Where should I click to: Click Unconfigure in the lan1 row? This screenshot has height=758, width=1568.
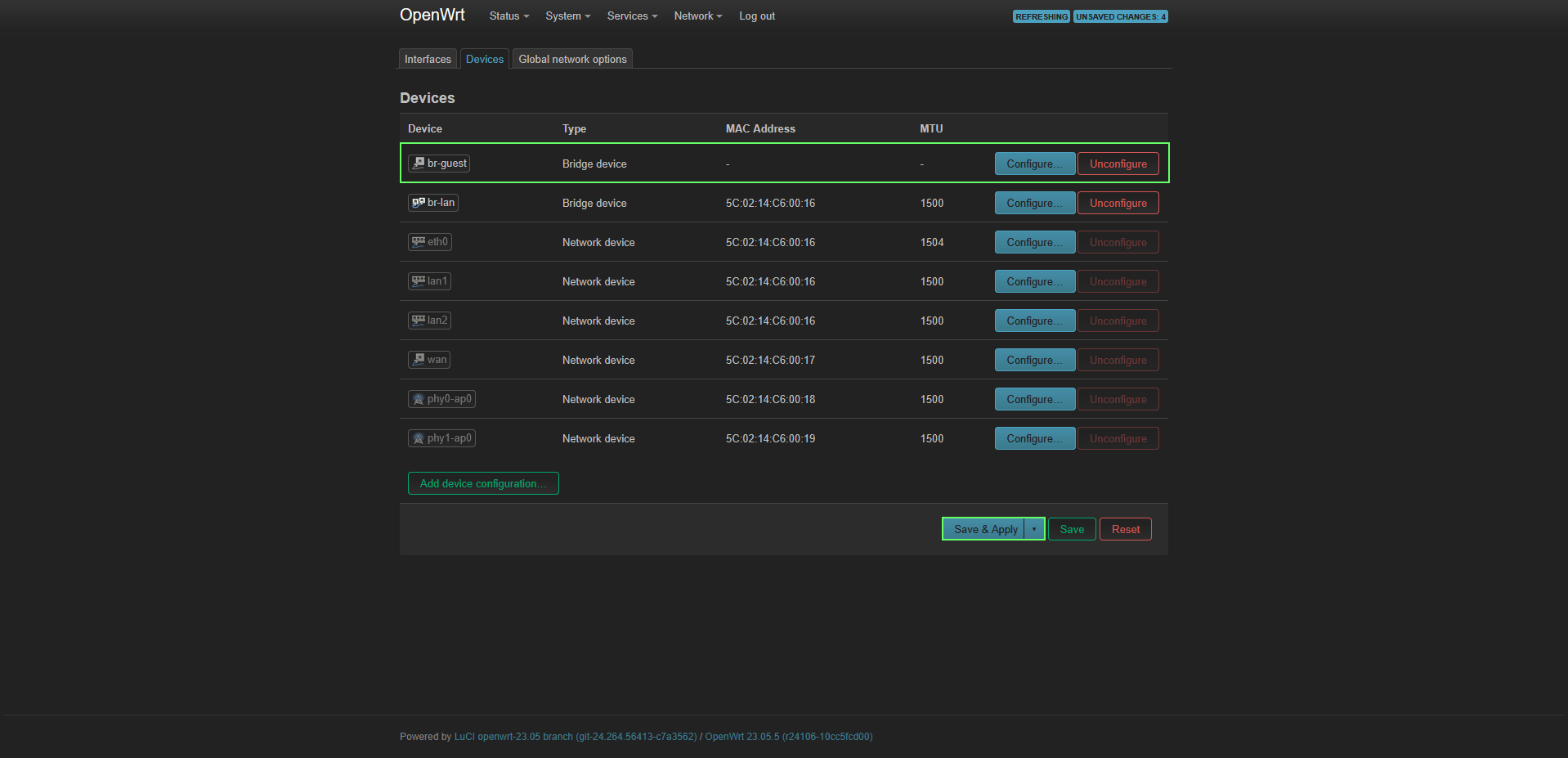(x=1118, y=281)
